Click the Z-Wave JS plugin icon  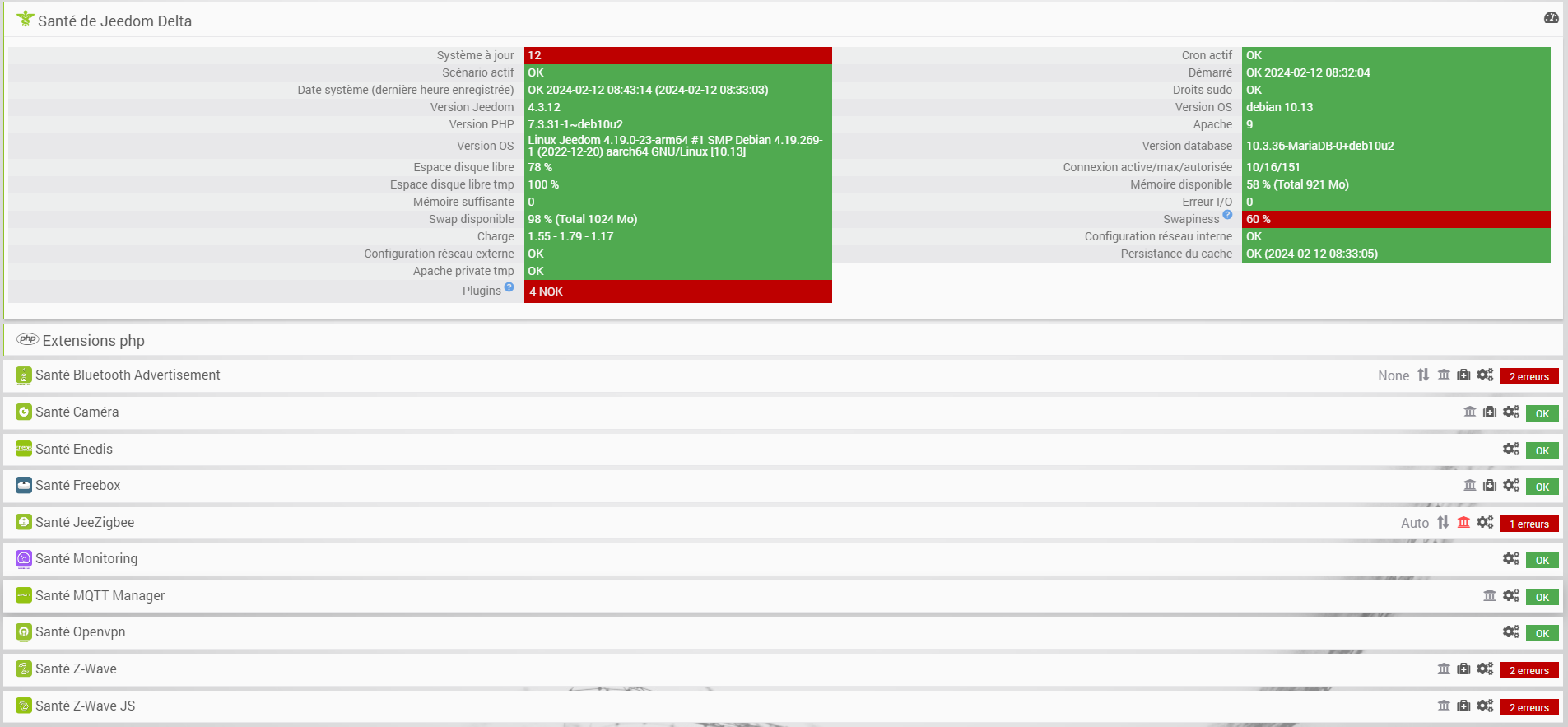24,706
